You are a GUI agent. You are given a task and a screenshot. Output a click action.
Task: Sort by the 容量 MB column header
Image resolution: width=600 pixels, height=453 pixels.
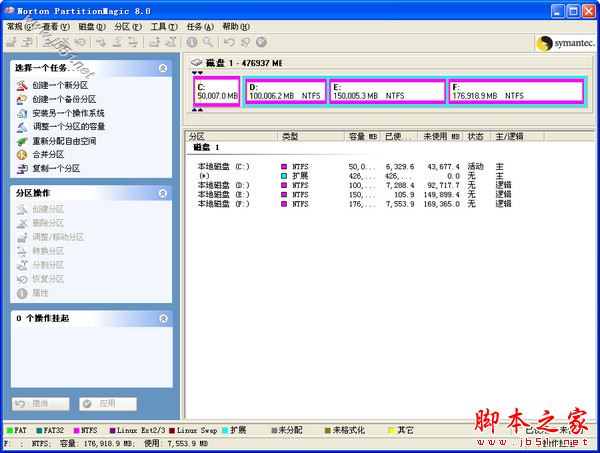point(362,136)
